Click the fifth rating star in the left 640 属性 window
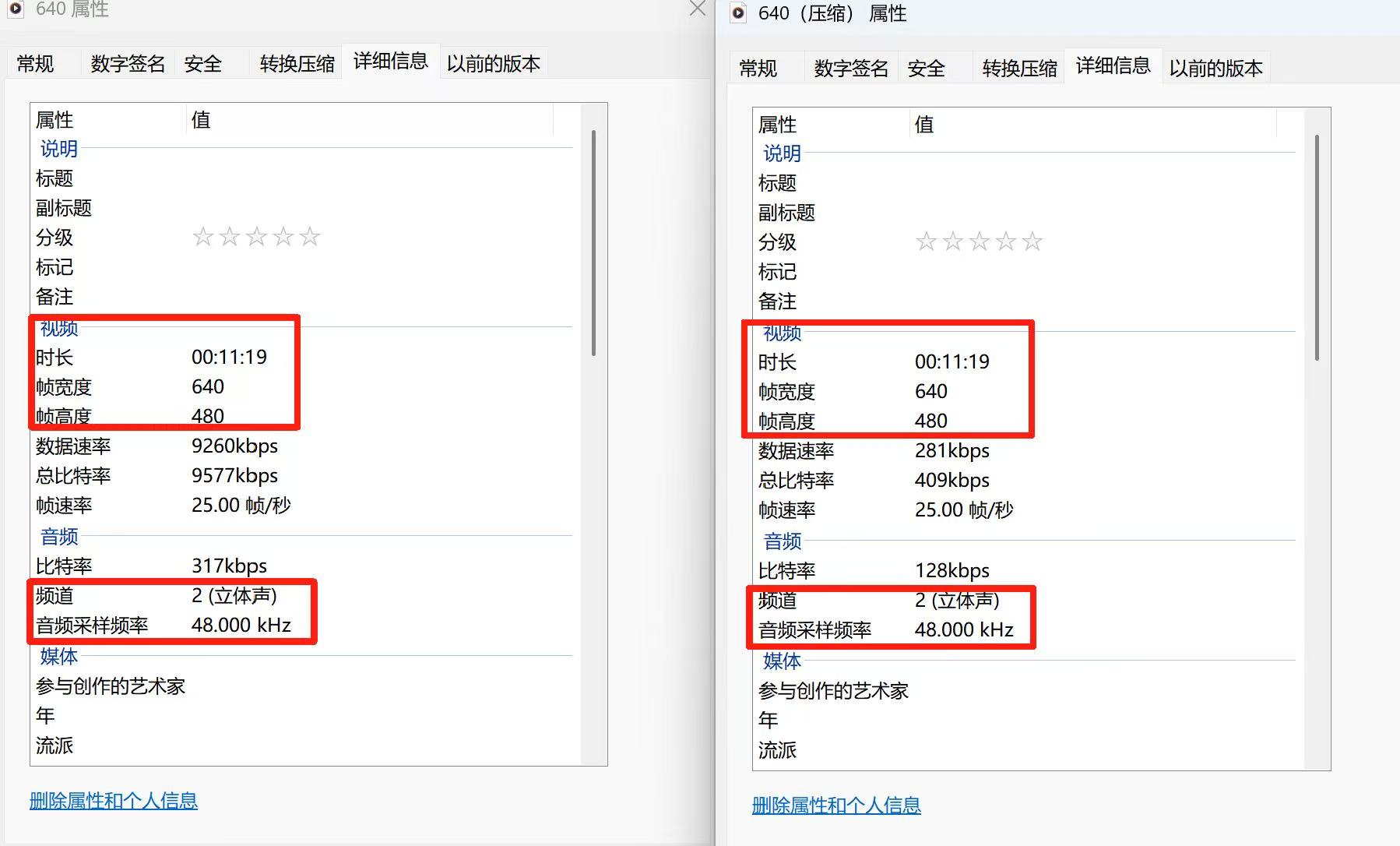The height and width of the screenshot is (846, 1400). (310, 237)
